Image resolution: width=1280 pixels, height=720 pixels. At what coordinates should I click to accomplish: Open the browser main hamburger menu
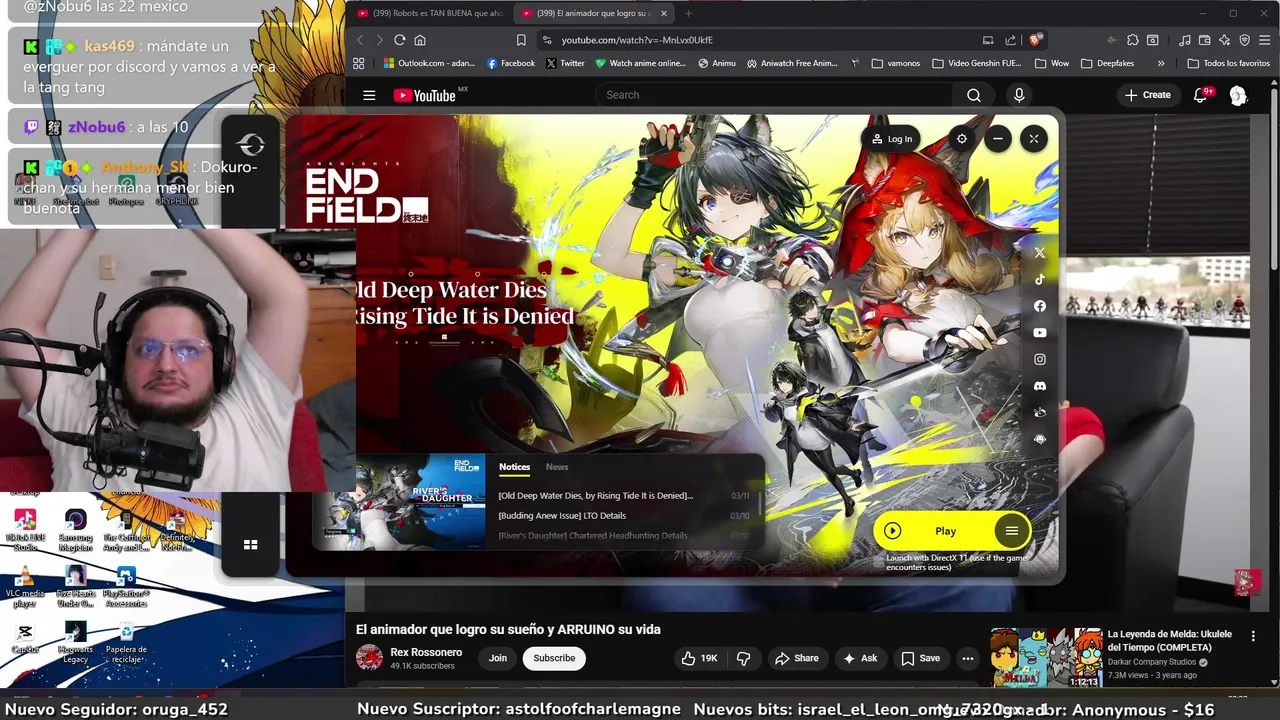(x=1264, y=40)
